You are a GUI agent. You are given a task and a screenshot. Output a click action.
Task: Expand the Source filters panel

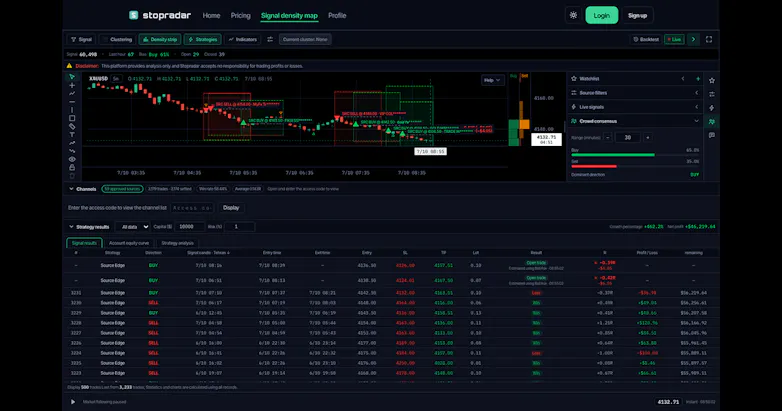[x=697, y=93]
